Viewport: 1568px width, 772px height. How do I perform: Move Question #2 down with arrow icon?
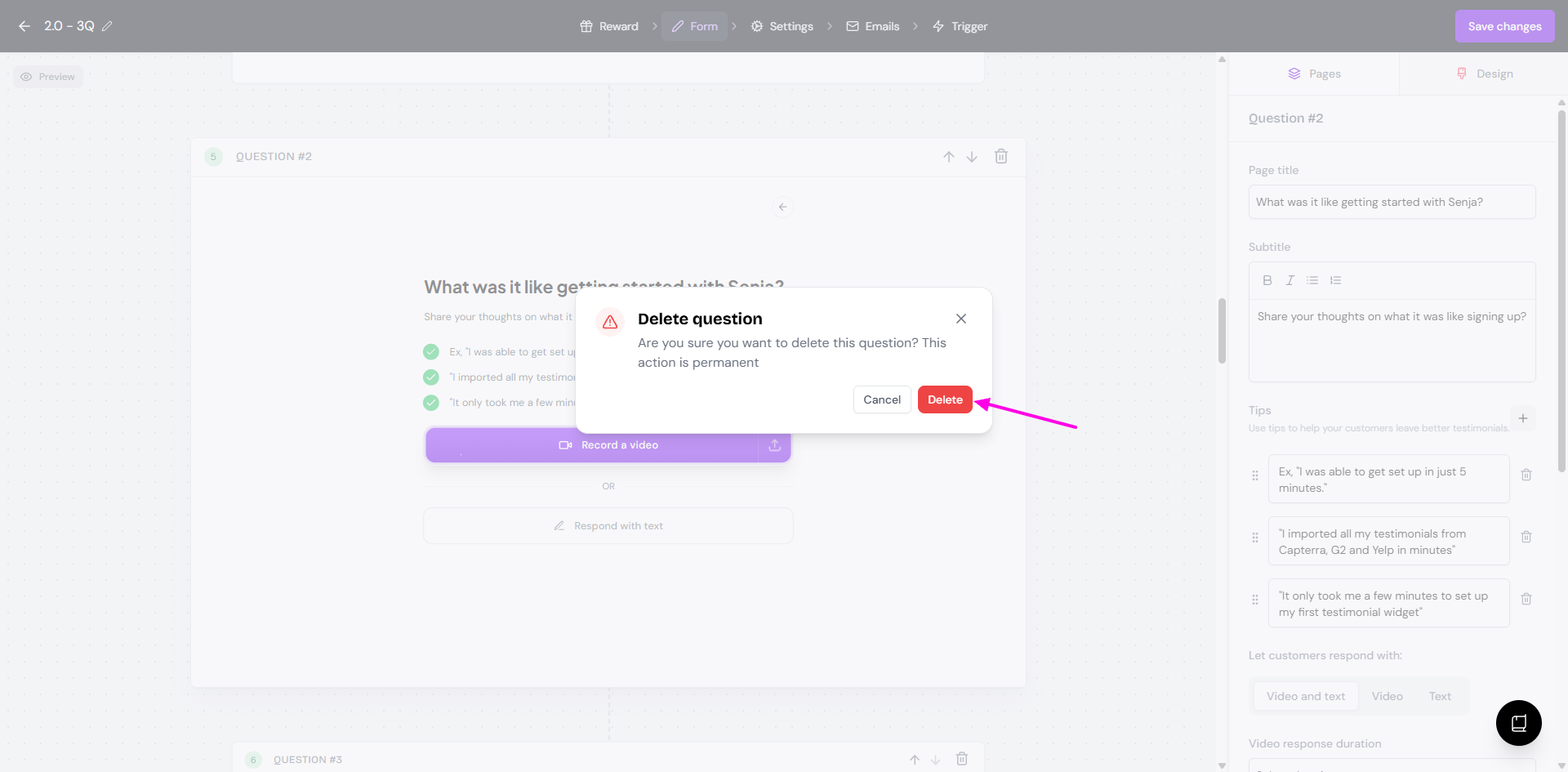point(972,157)
